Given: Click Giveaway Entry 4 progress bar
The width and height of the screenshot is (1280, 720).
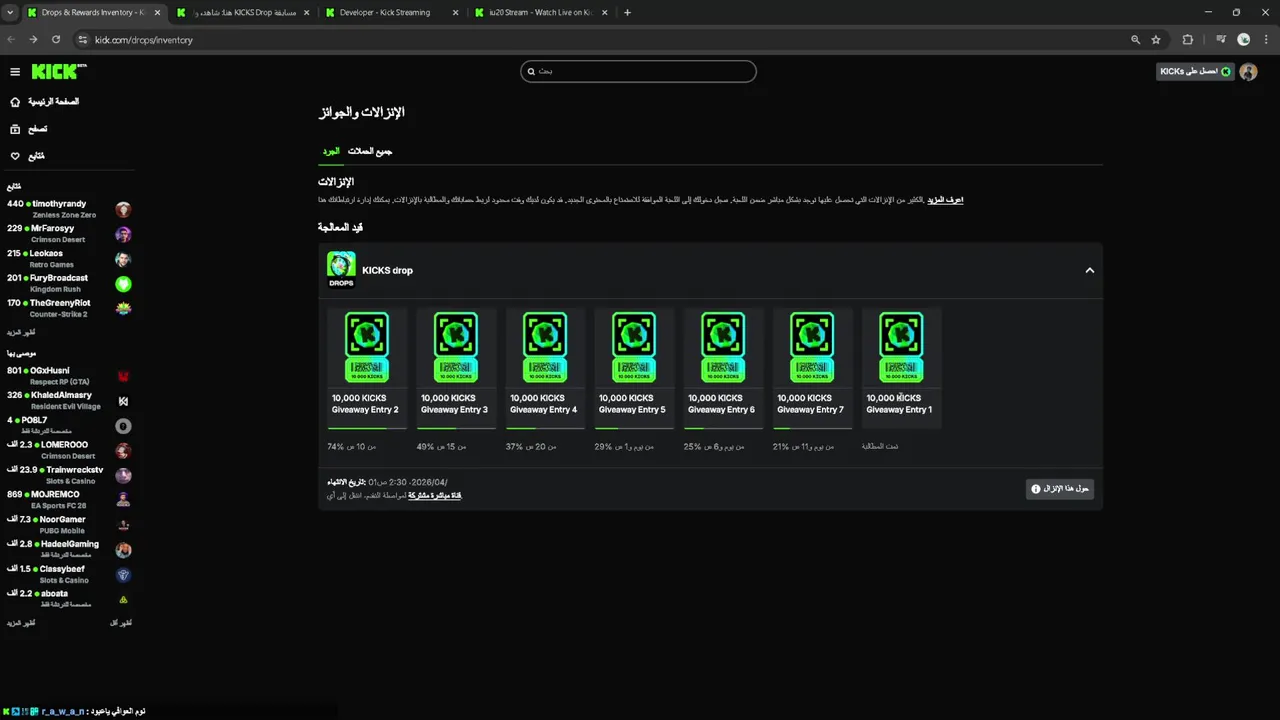Looking at the screenshot, I should click(x=545, y=428).
